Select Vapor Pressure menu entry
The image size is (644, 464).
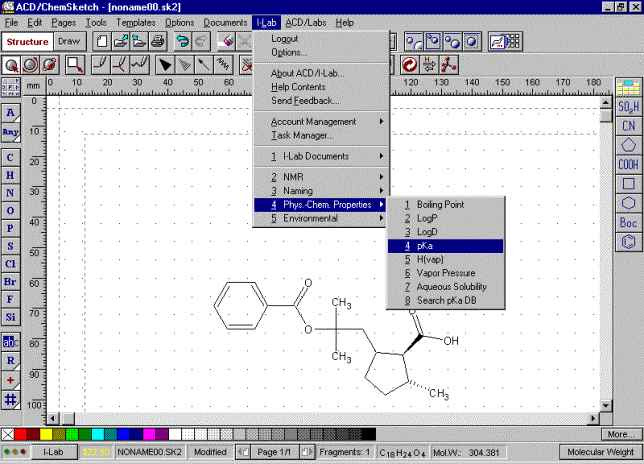point(445,273)
